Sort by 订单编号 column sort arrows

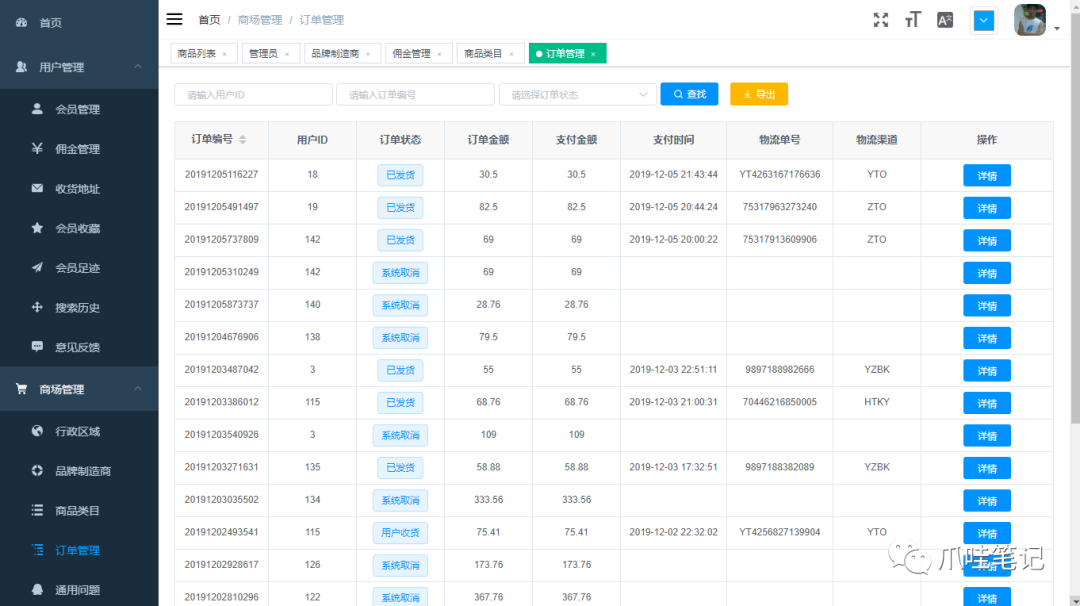pyautogui.click(x=242, y=140)
